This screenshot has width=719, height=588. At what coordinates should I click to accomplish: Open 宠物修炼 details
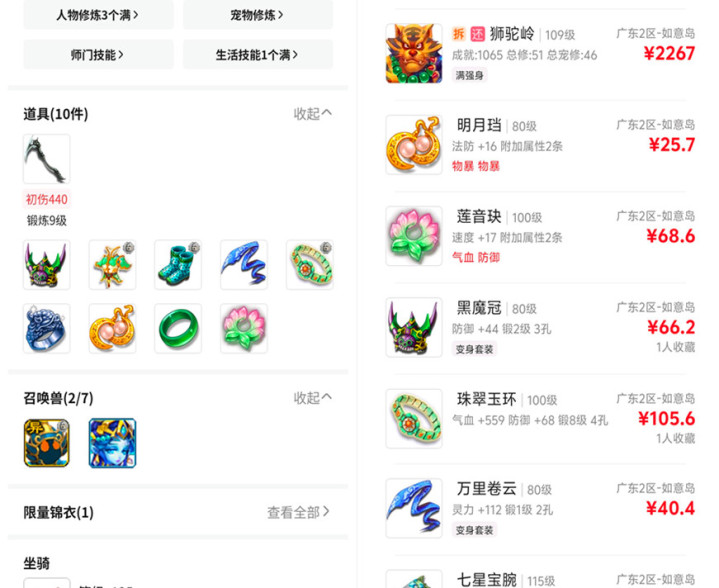258,15
